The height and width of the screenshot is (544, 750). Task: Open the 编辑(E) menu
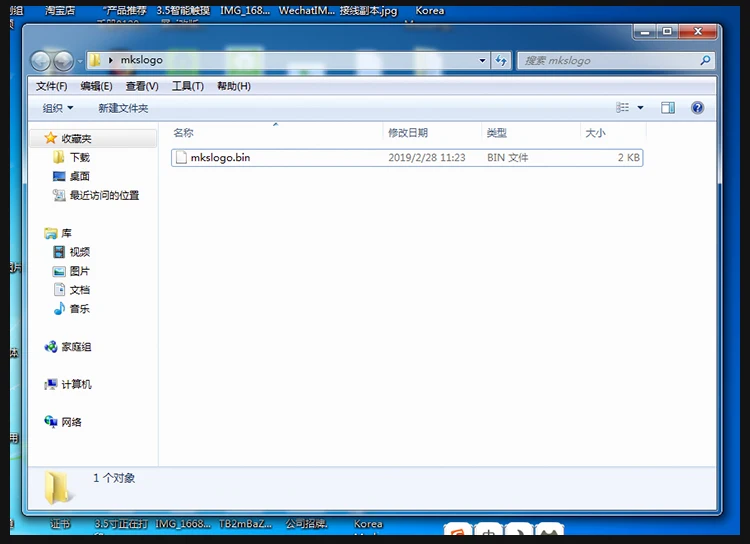(96, 86)
